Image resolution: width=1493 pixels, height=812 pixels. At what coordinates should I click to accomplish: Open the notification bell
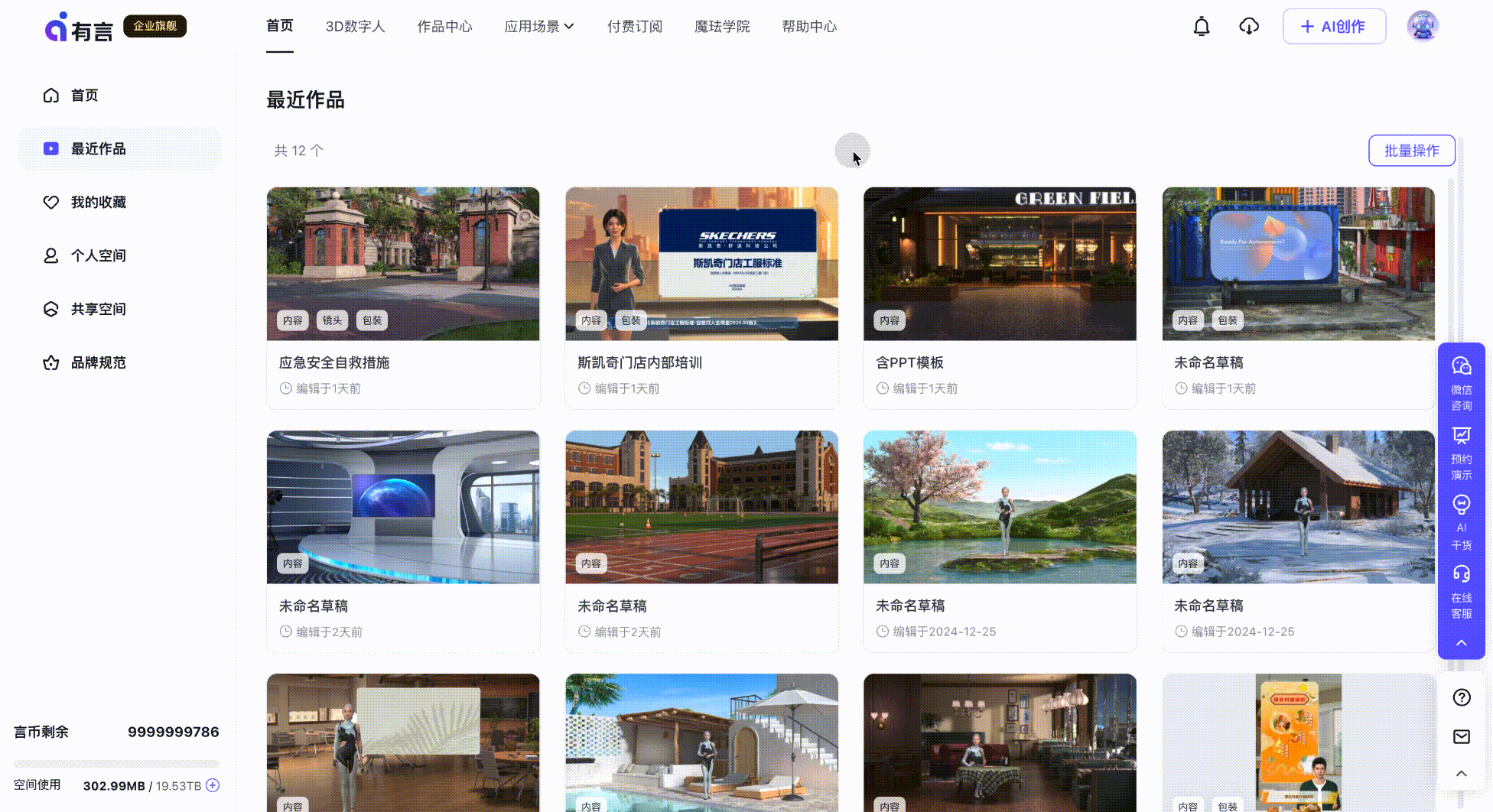click(1202, 27)
